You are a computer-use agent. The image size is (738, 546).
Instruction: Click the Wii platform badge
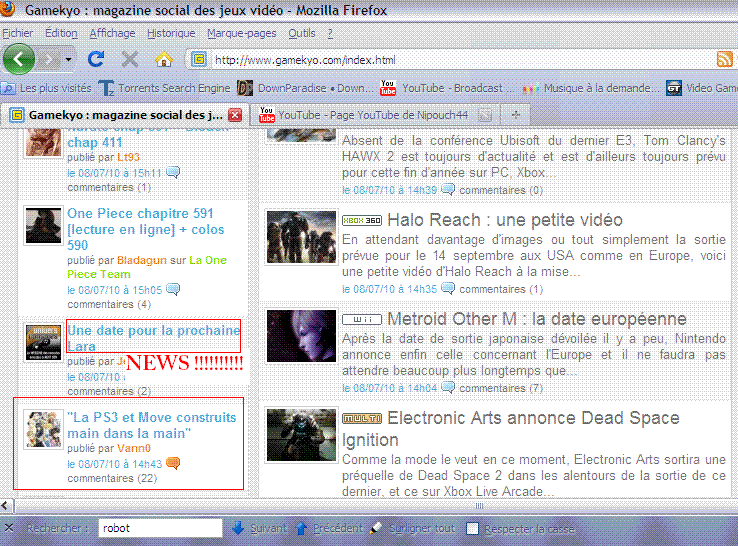coord(361,320)
